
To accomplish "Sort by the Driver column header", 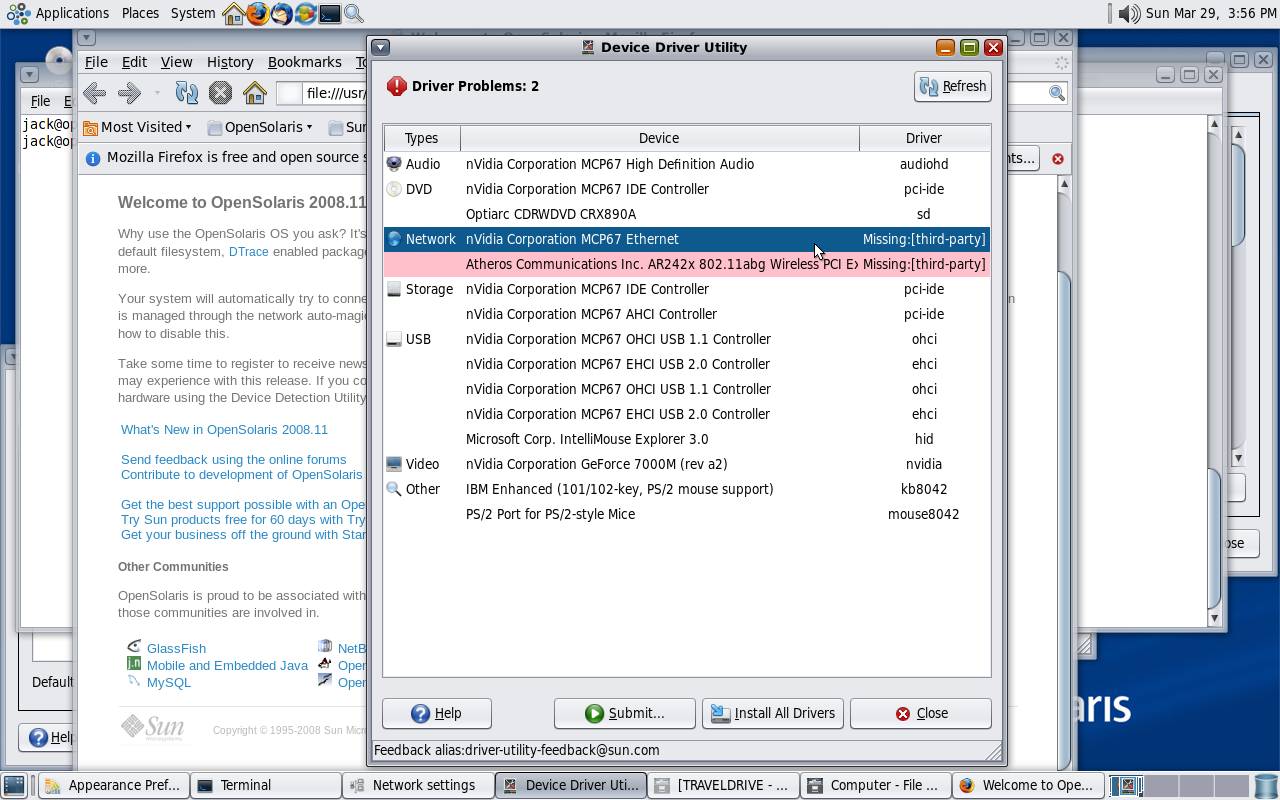I will pos(924,138).
